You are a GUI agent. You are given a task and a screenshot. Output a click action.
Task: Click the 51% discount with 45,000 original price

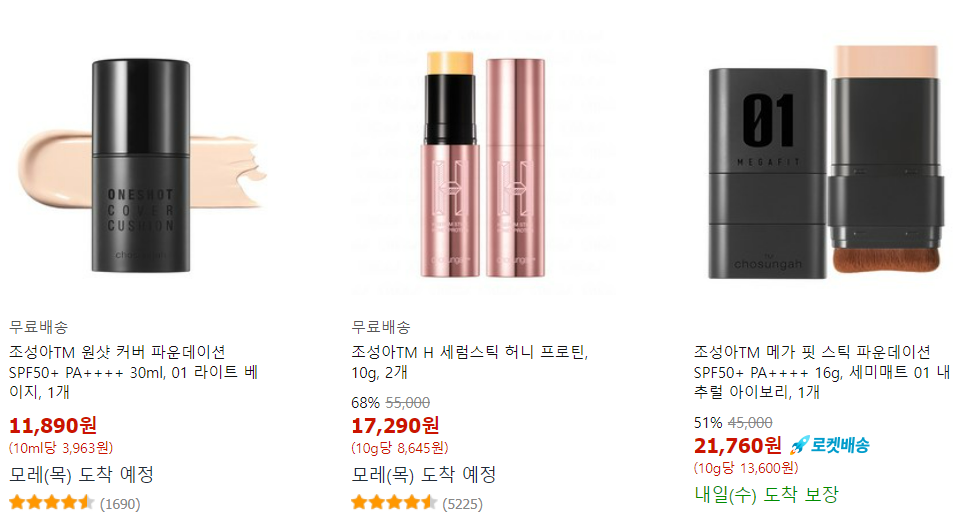coord(733,422)
